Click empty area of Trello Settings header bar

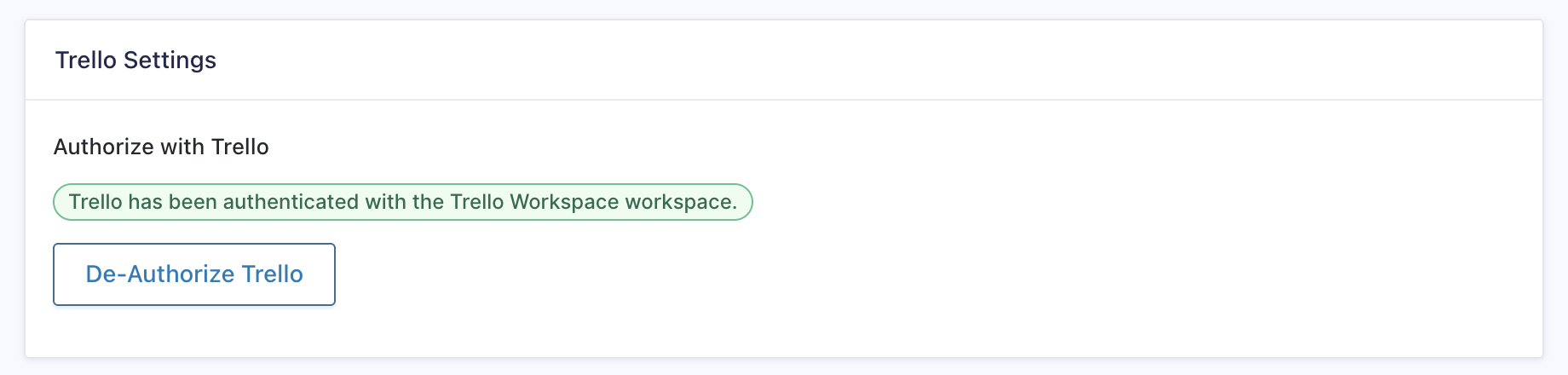tap(852, 61)
